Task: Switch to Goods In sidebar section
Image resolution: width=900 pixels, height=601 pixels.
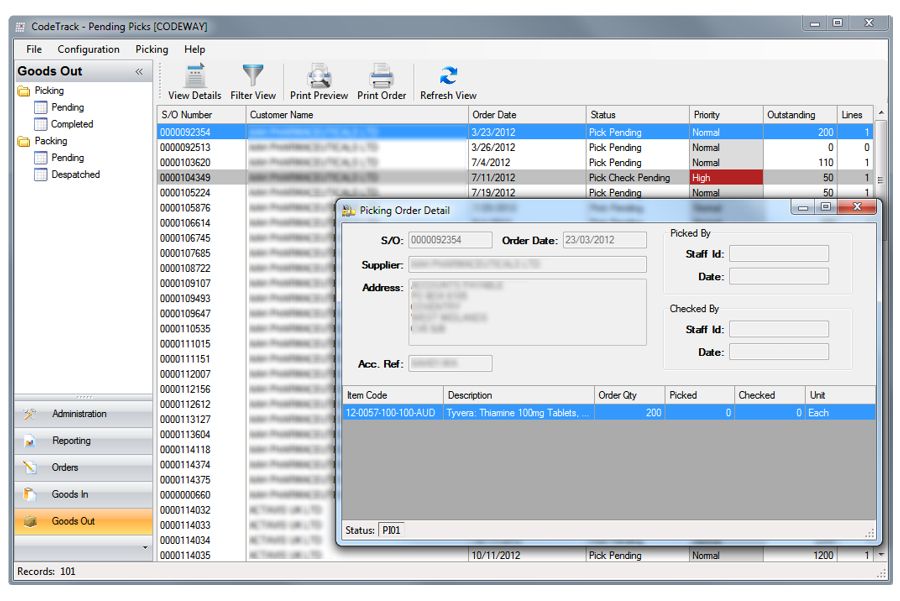Action: (70, 494)
